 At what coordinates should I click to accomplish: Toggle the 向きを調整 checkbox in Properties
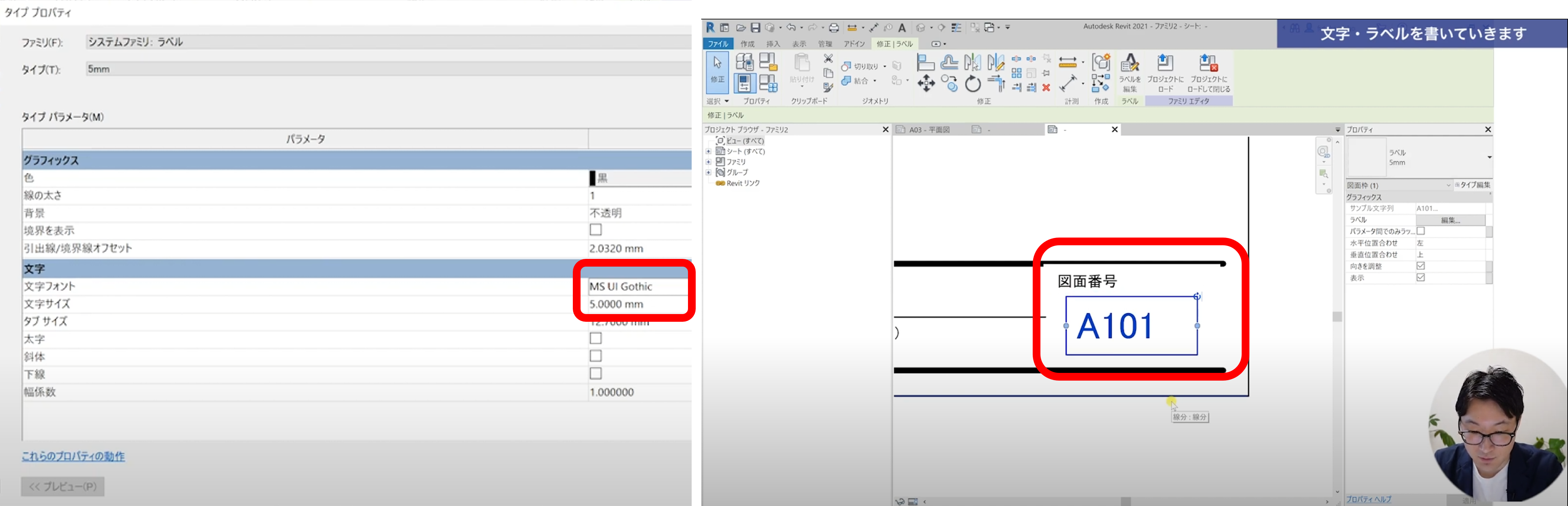1421,266
